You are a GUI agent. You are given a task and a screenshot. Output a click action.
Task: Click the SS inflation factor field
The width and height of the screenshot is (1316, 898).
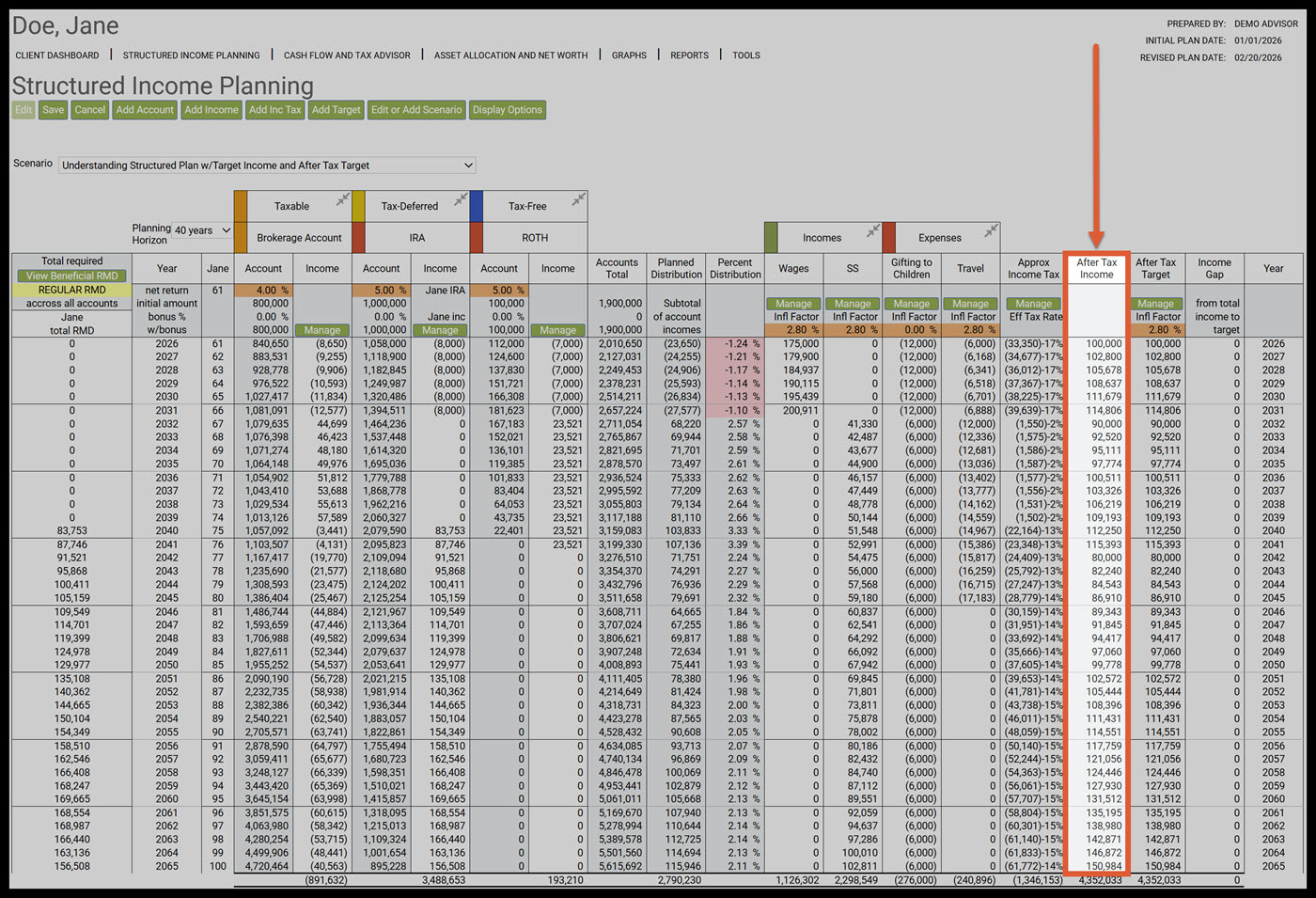coord(853,330)
